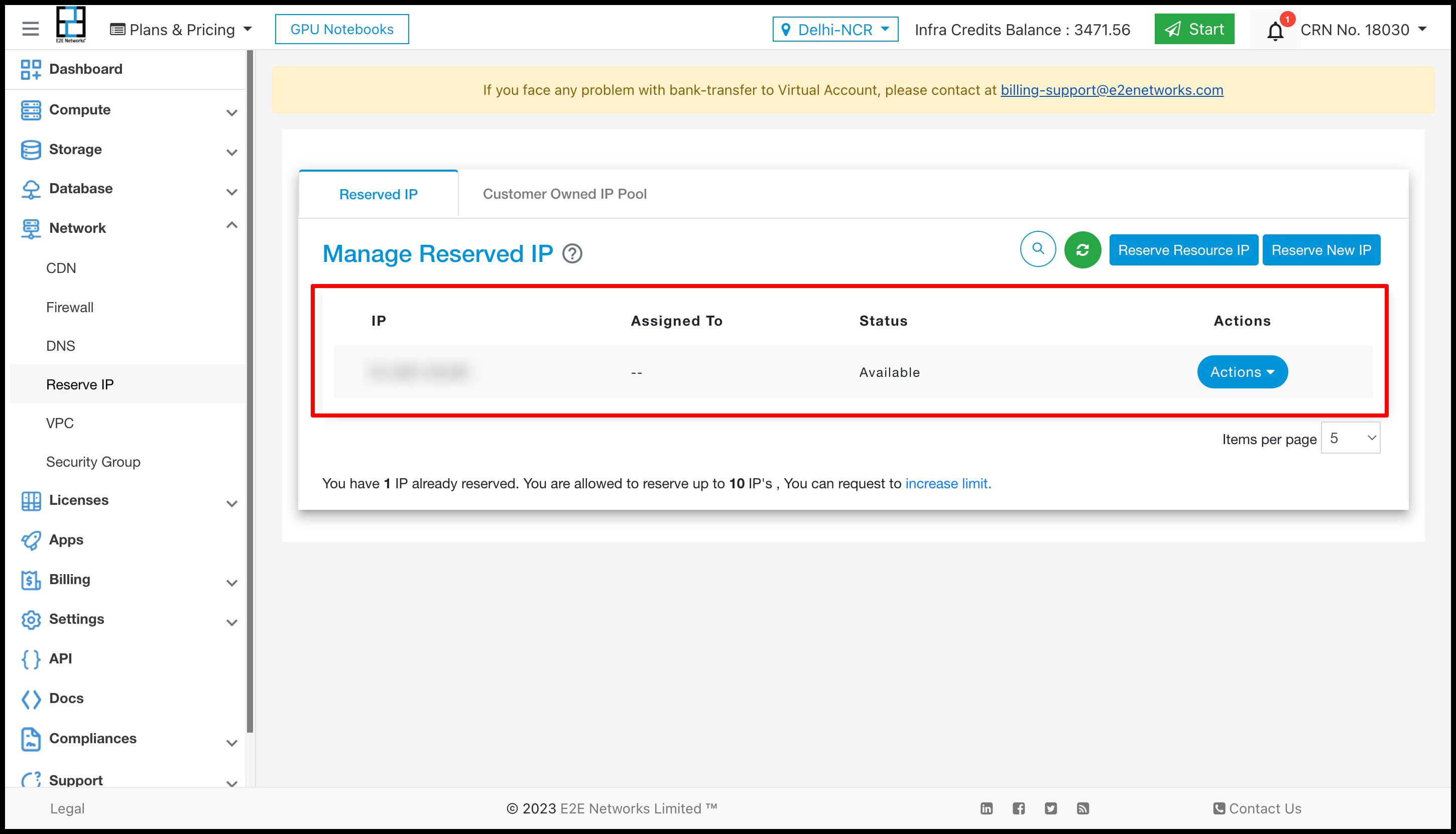Click Infra Credits Balance text
The image size is (1456, 834).
click(1022, 29)
